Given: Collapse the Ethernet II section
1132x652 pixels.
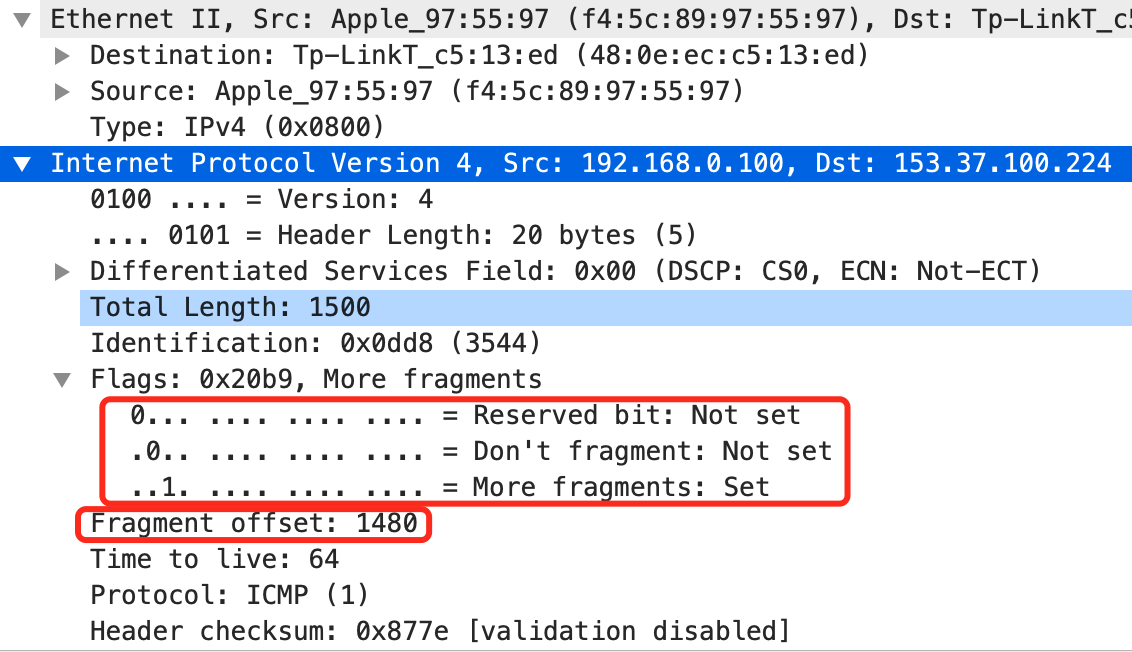Looking at the screenshot, I should [23, 19].
